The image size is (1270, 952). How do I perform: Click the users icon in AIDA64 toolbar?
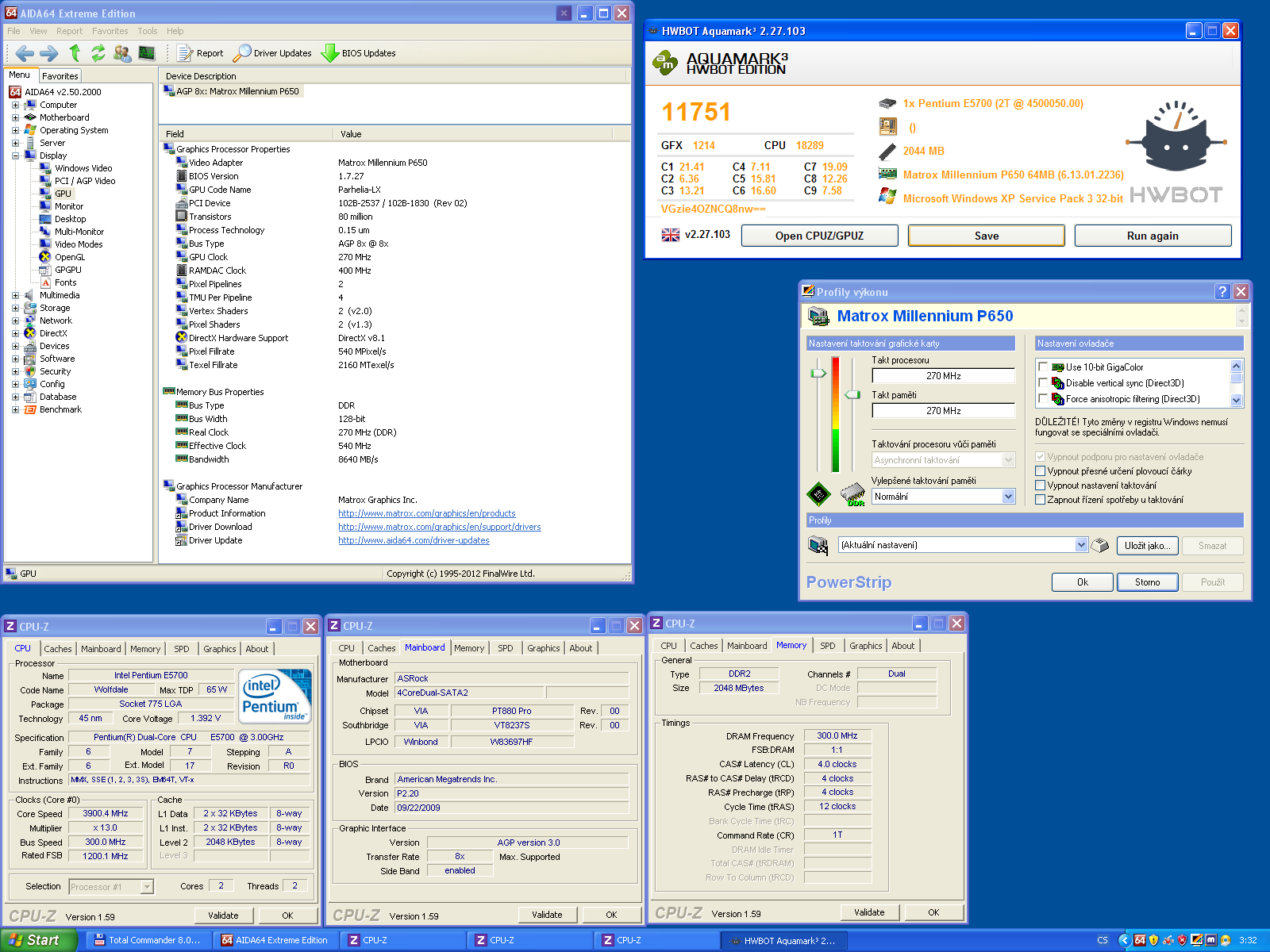point(122,53)
